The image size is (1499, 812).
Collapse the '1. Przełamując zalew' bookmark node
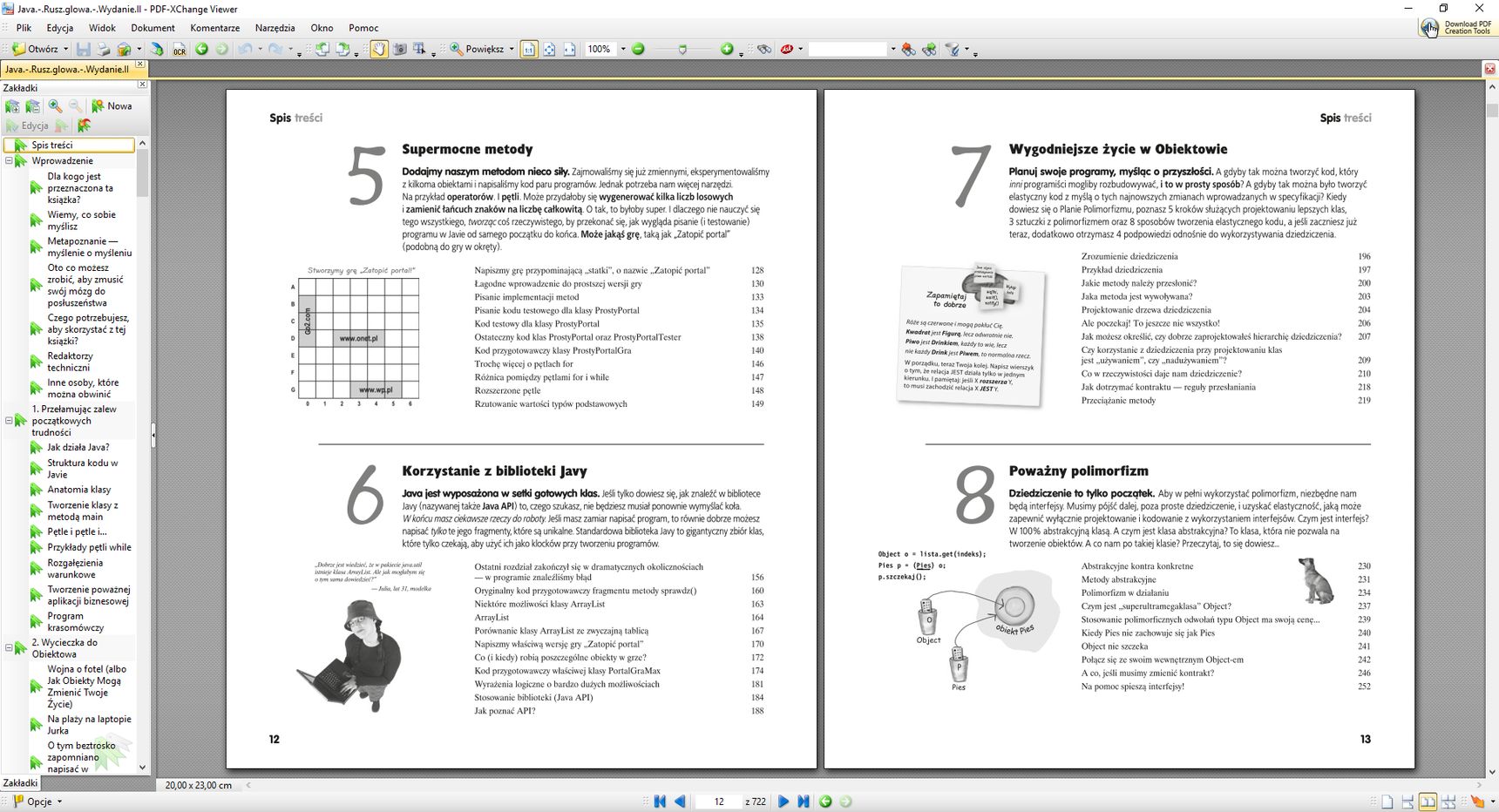[x=9, y=421]
